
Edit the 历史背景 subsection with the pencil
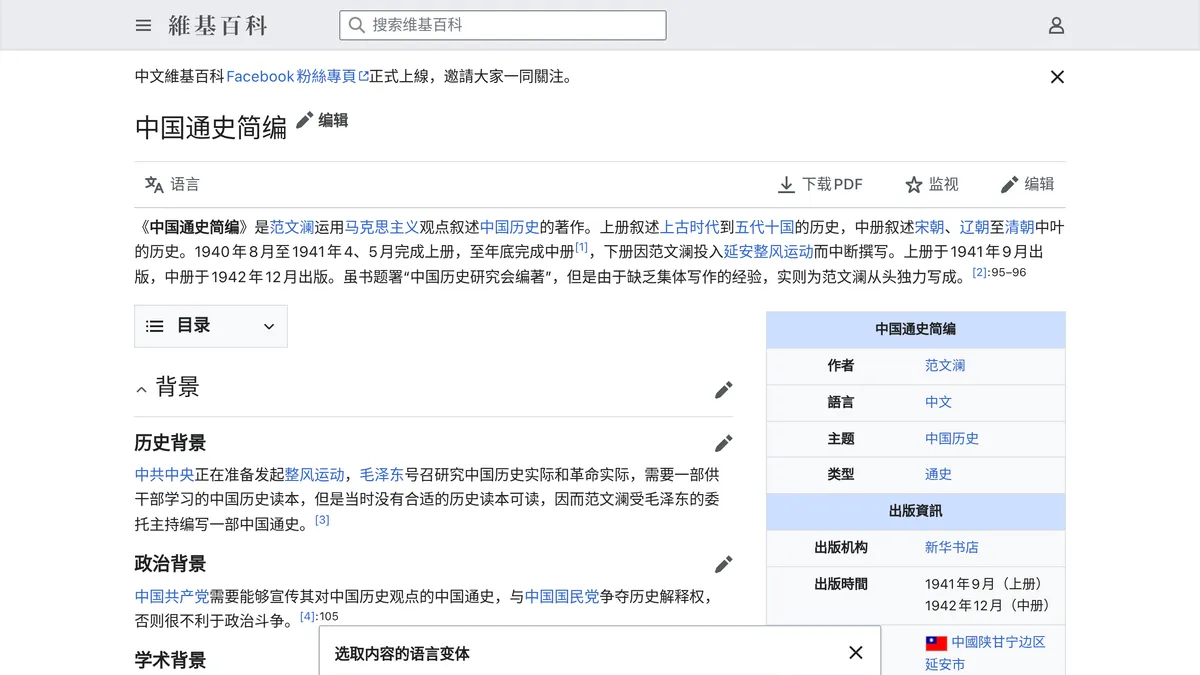724,443
